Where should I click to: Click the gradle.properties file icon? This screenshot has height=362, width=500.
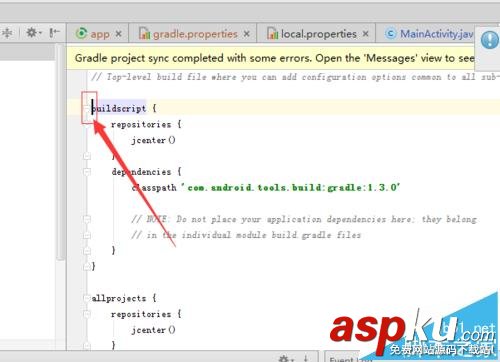coord(144,34)
